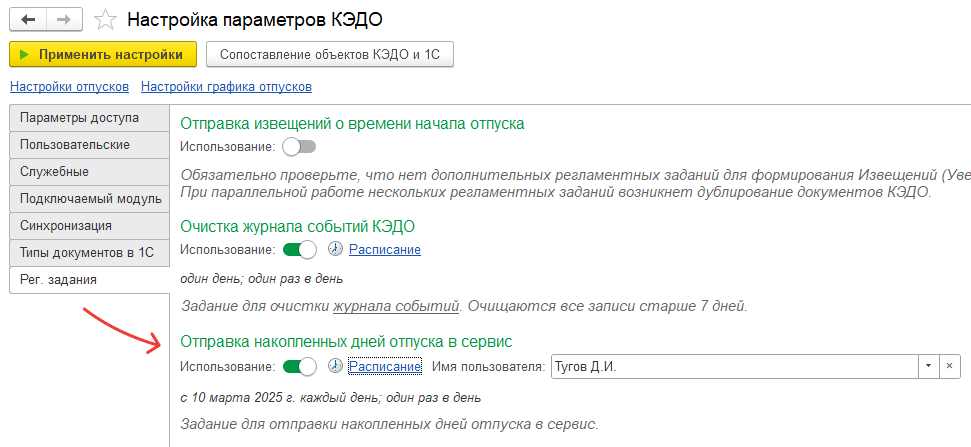971x447 pixels.
Task: Click Сопоставление объектов КЭДО и 1С button
Action: pos(330,54)
